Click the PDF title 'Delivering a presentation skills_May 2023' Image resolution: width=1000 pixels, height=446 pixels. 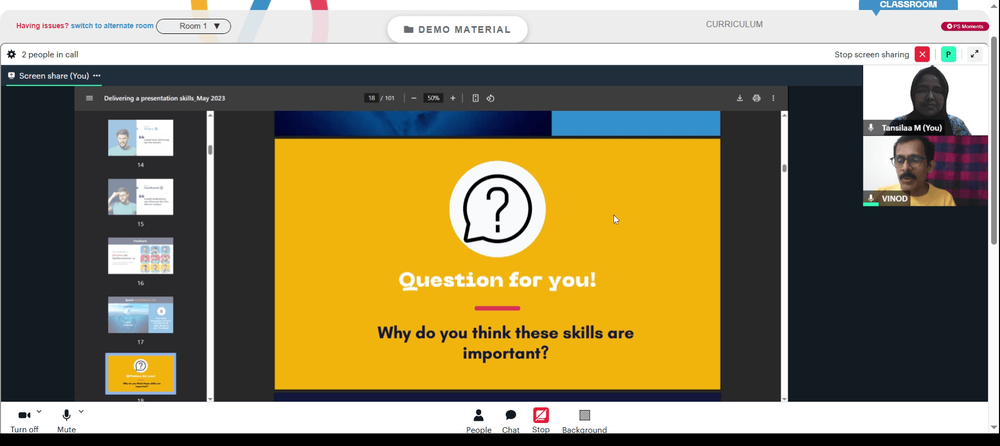click(x=165, y=98)
